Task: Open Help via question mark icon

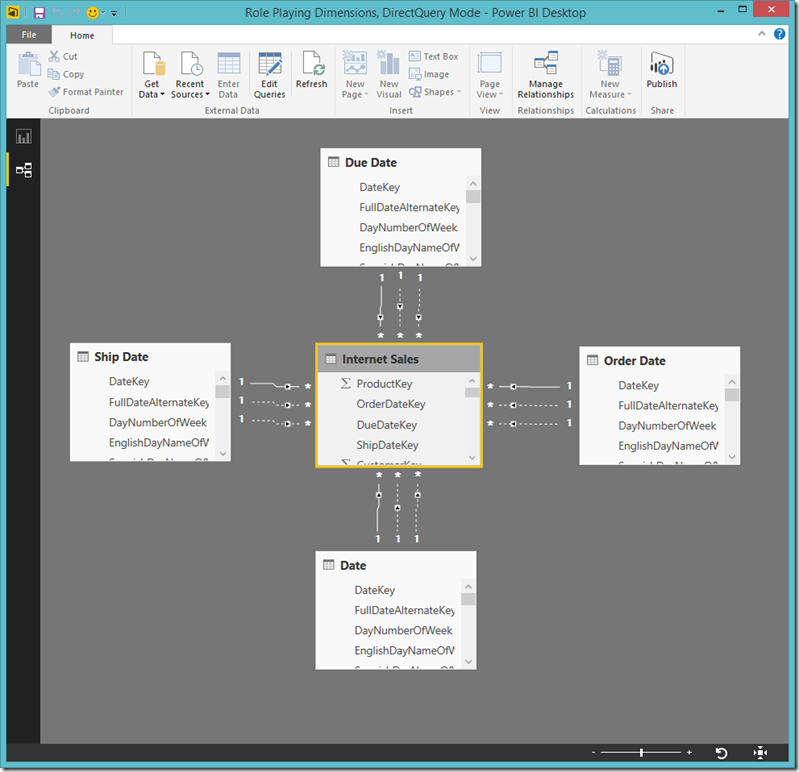Action: coord(779,34)
